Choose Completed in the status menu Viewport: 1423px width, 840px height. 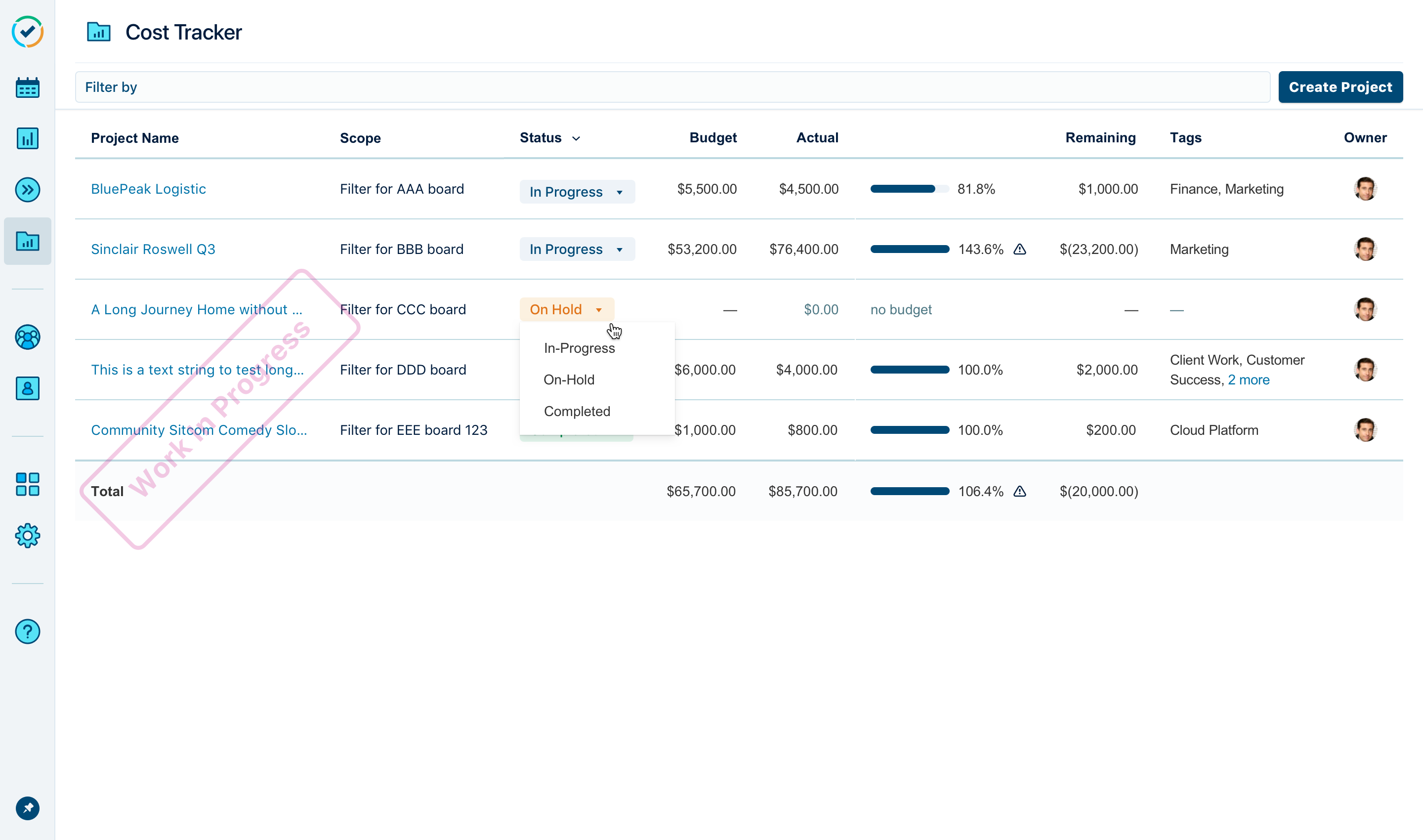pos(577,412)
